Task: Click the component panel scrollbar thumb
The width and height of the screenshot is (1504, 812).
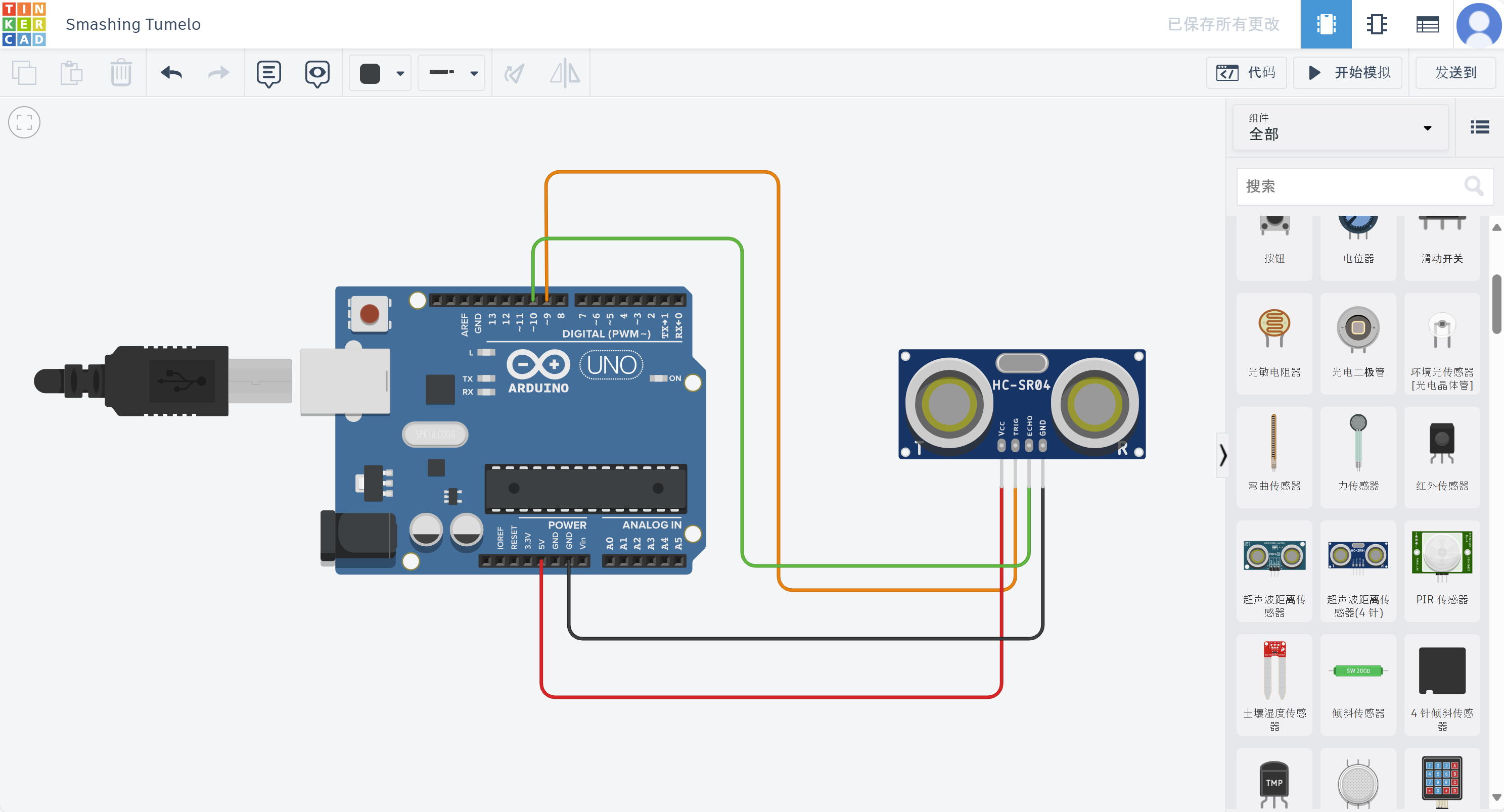Action: [x=1496, y=304]
